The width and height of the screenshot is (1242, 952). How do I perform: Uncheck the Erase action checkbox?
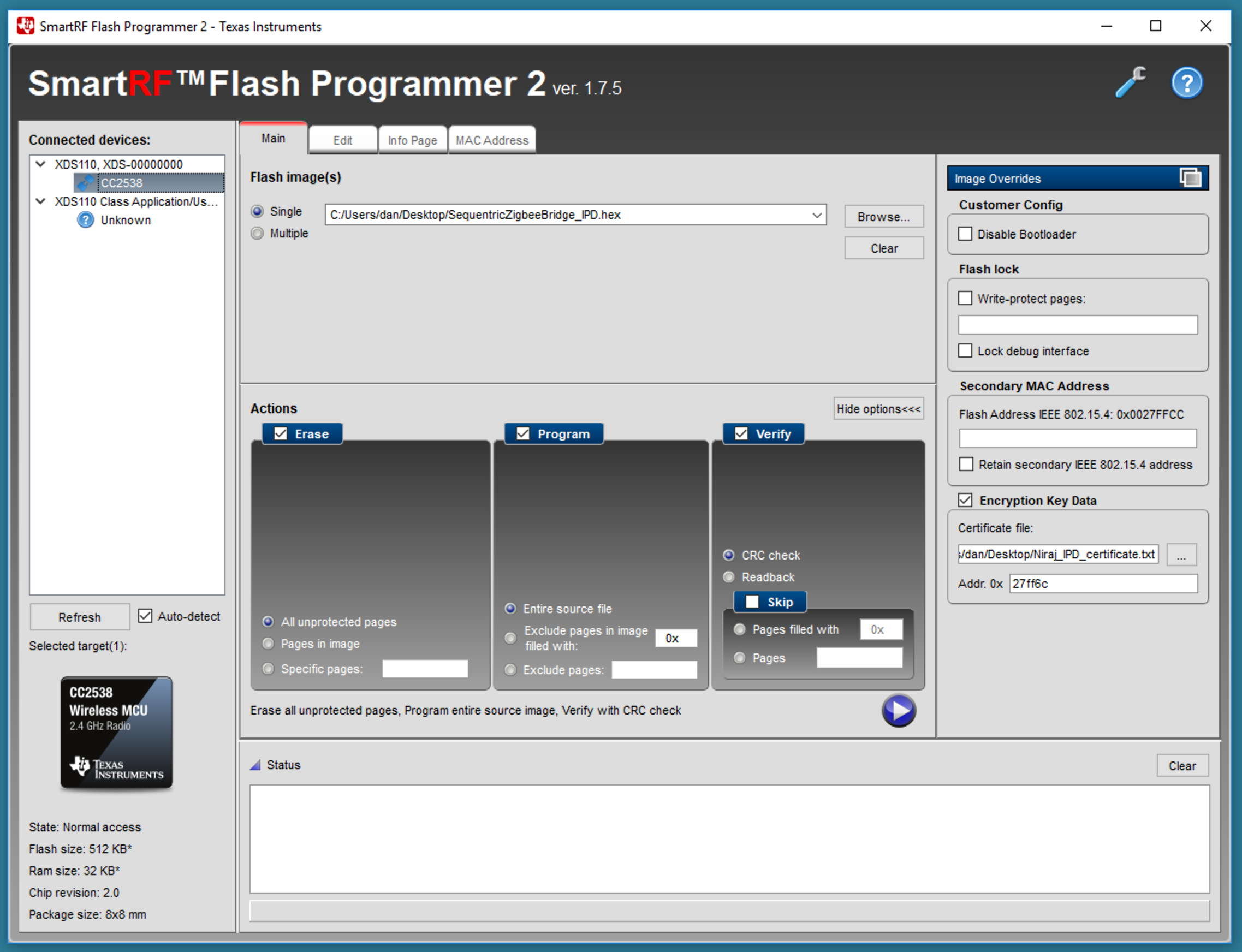(x=281, y=434)
